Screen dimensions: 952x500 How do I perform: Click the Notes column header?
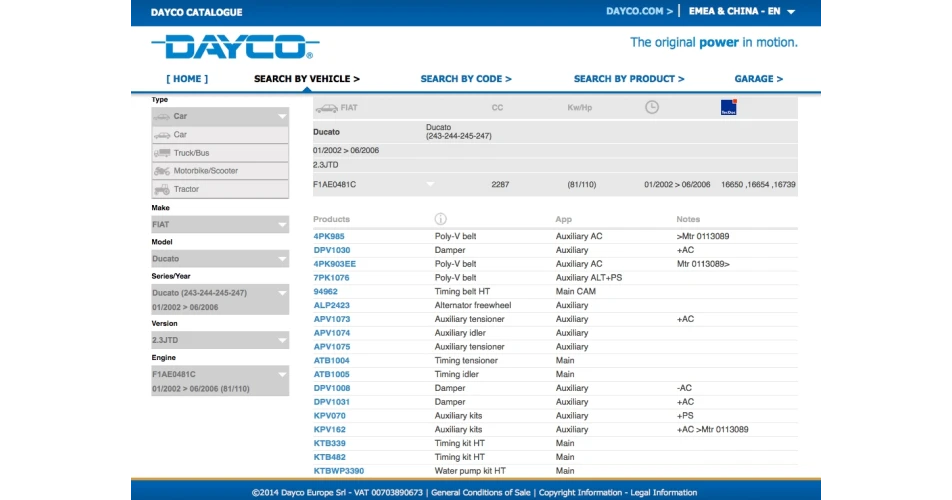[688, 219]
